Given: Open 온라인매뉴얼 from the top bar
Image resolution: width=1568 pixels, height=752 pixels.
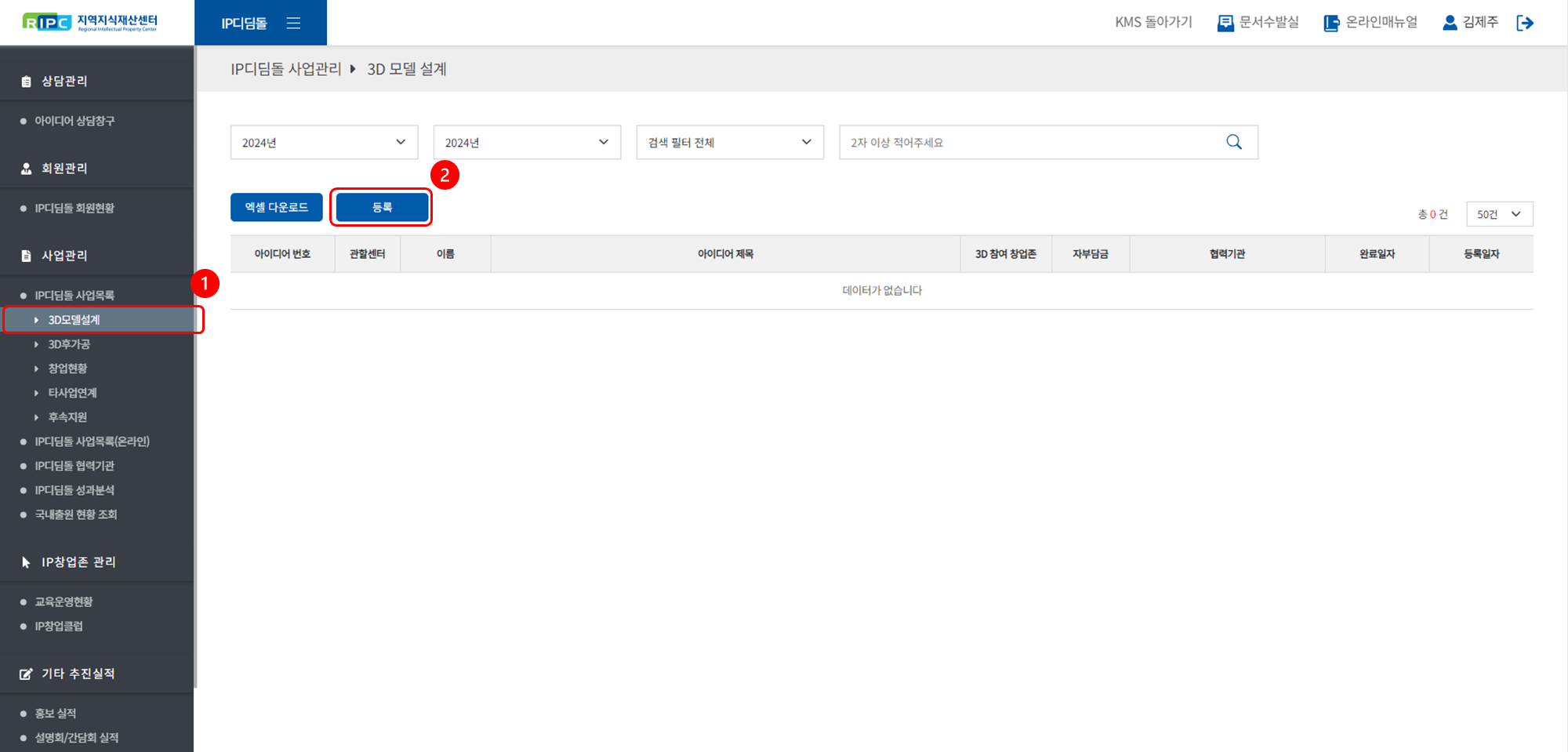Looking at the screenshot, I should (1370, 23).
